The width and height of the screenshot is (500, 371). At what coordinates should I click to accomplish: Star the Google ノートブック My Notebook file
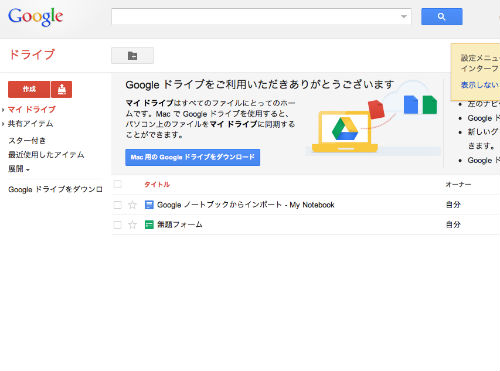[x=132, y=205]
